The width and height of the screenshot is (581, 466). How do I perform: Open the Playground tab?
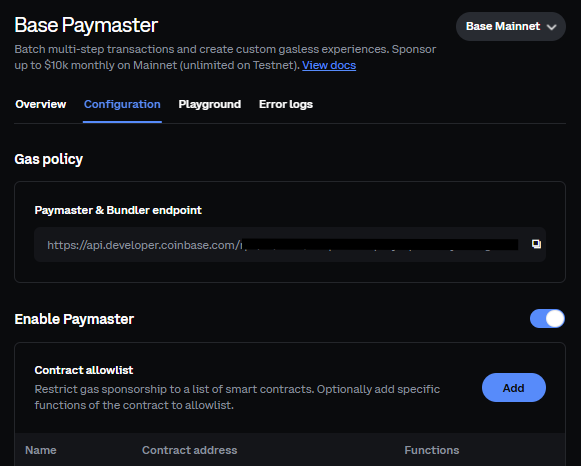pyautogui.click(x=210, y=104)
